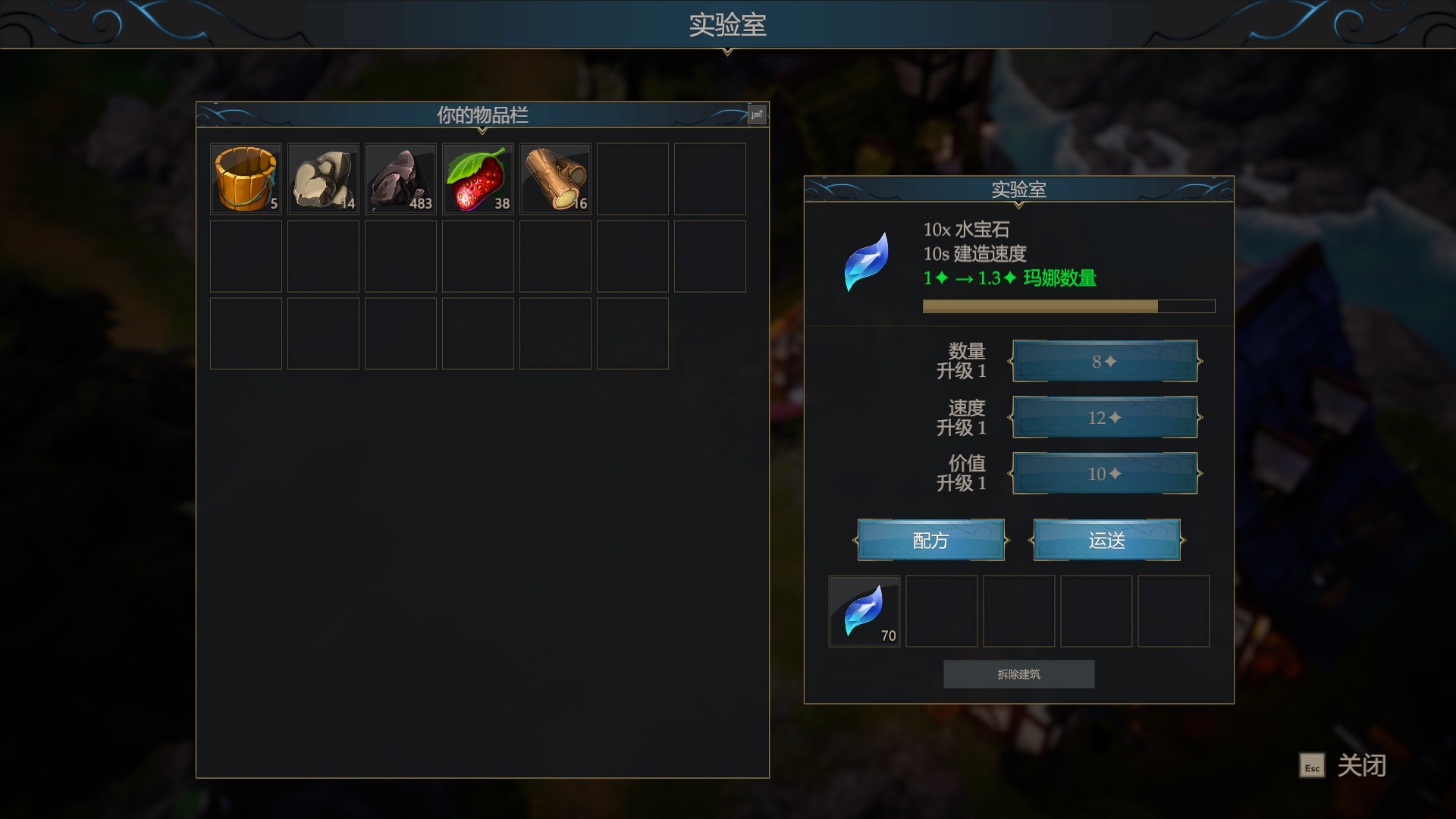Click the 拆除建筑 demolish building button
The image size is (1456, 819).
click(x=1018, y=674)
